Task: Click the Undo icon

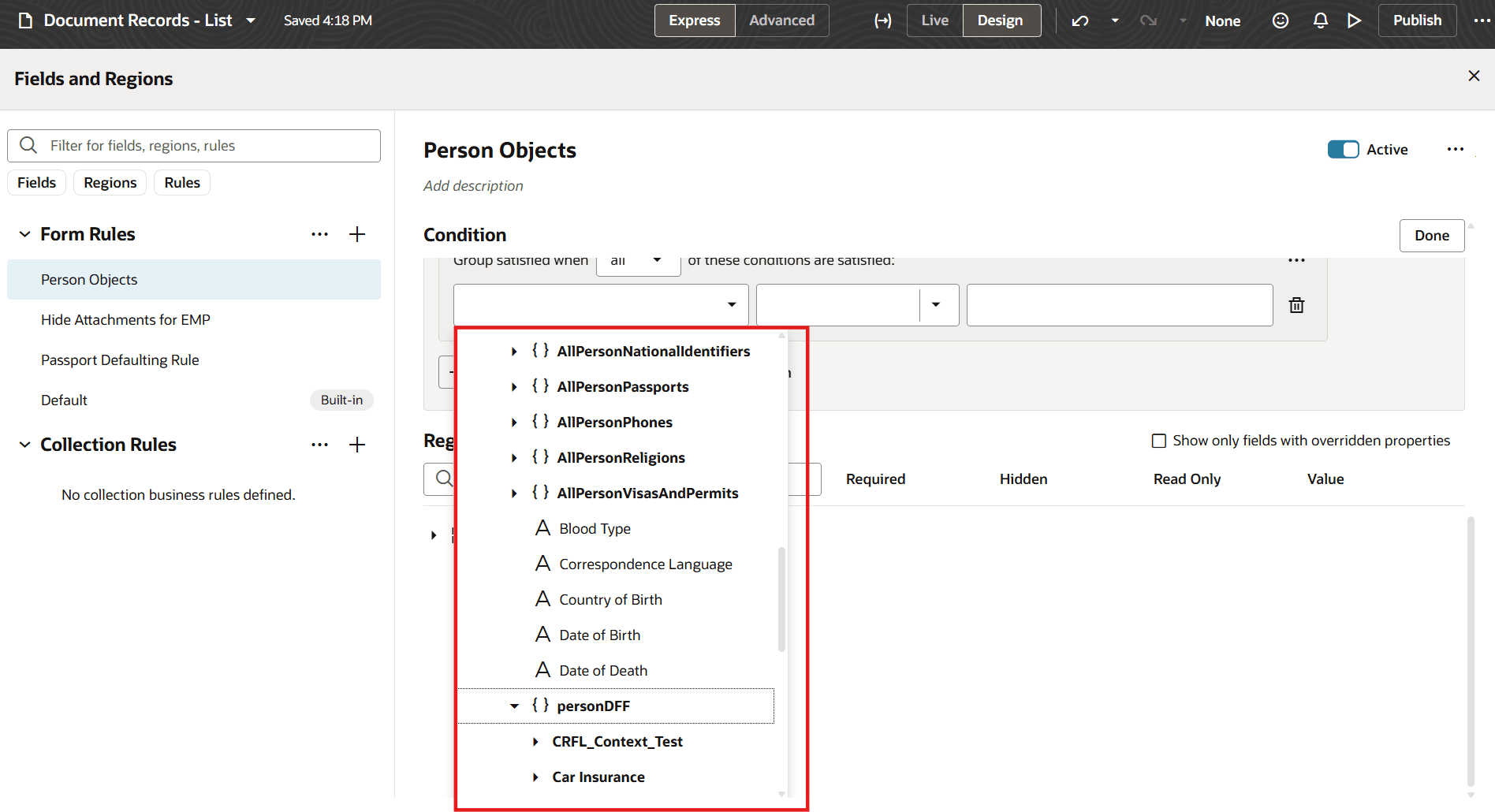Action: pos(1080,20)
